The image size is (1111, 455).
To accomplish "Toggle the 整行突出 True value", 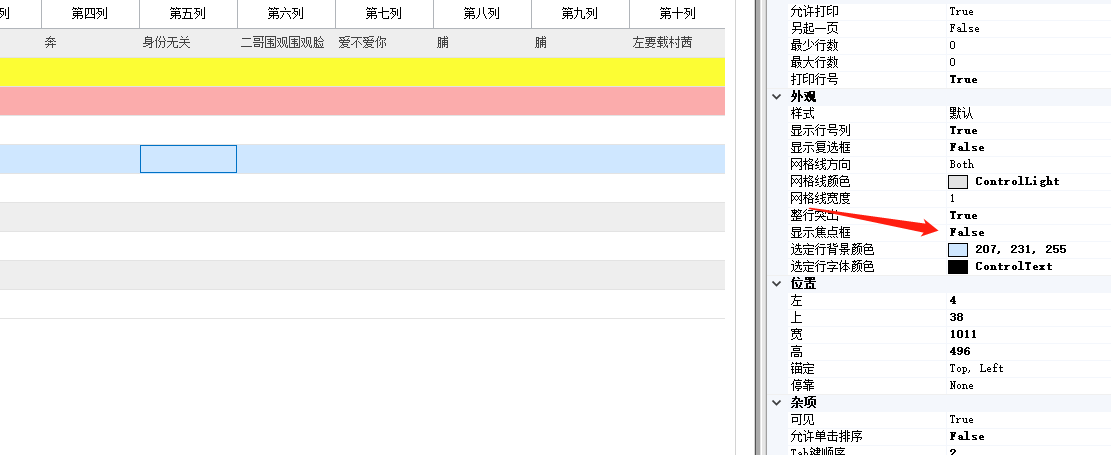I will click(963, 216).
